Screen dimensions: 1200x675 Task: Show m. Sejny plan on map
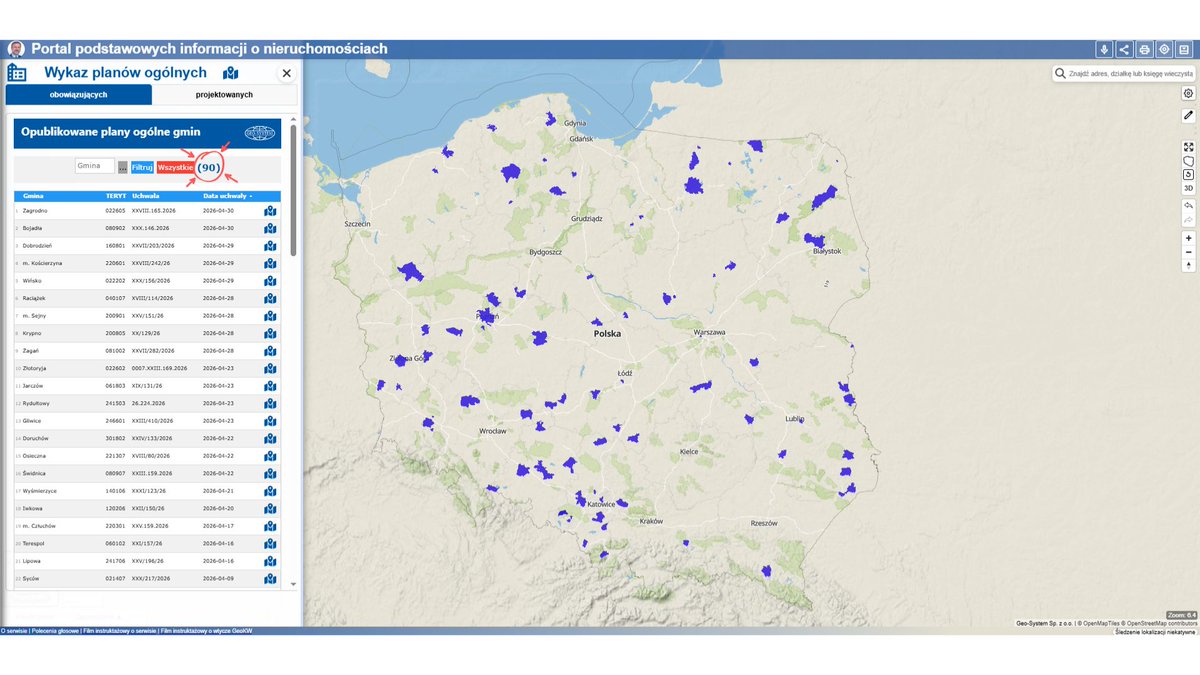[x=270, y=315]
